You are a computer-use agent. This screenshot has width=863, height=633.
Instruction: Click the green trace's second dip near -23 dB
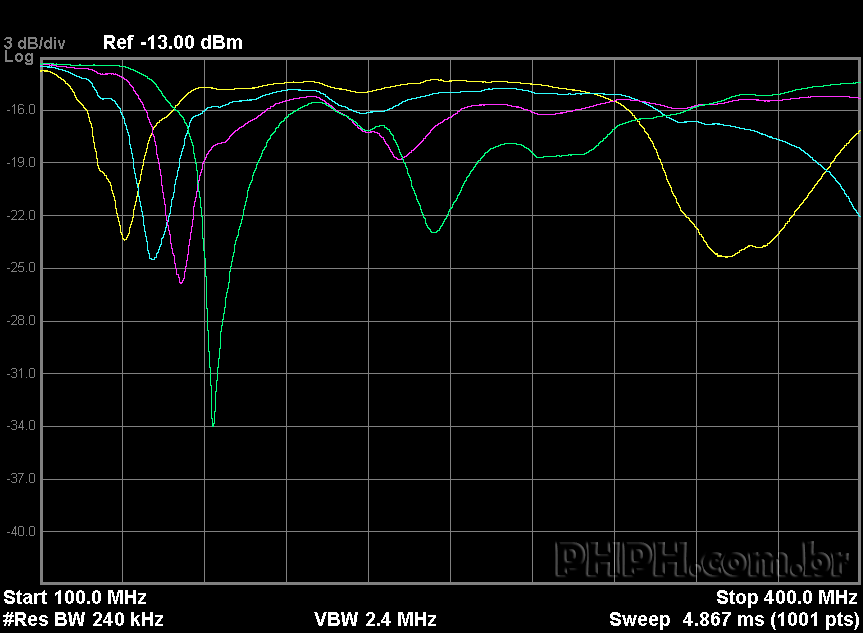pos(433,232)
